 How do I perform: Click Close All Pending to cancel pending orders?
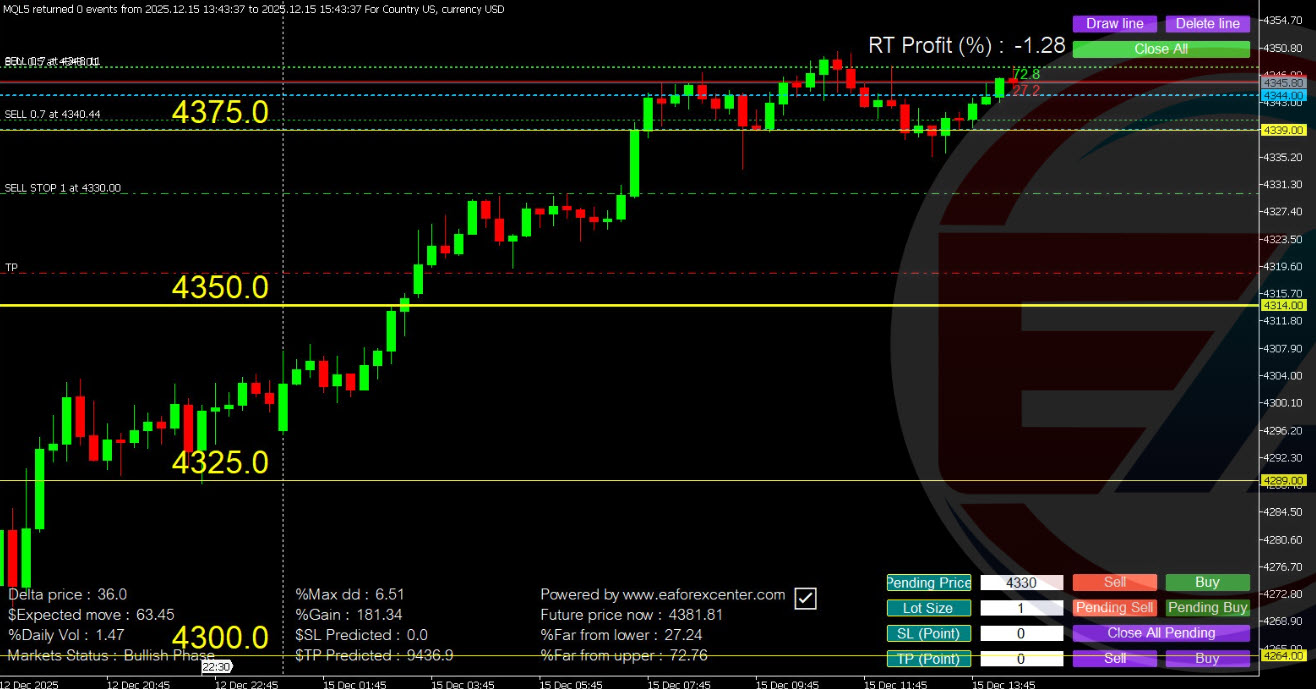point(1160,633)
